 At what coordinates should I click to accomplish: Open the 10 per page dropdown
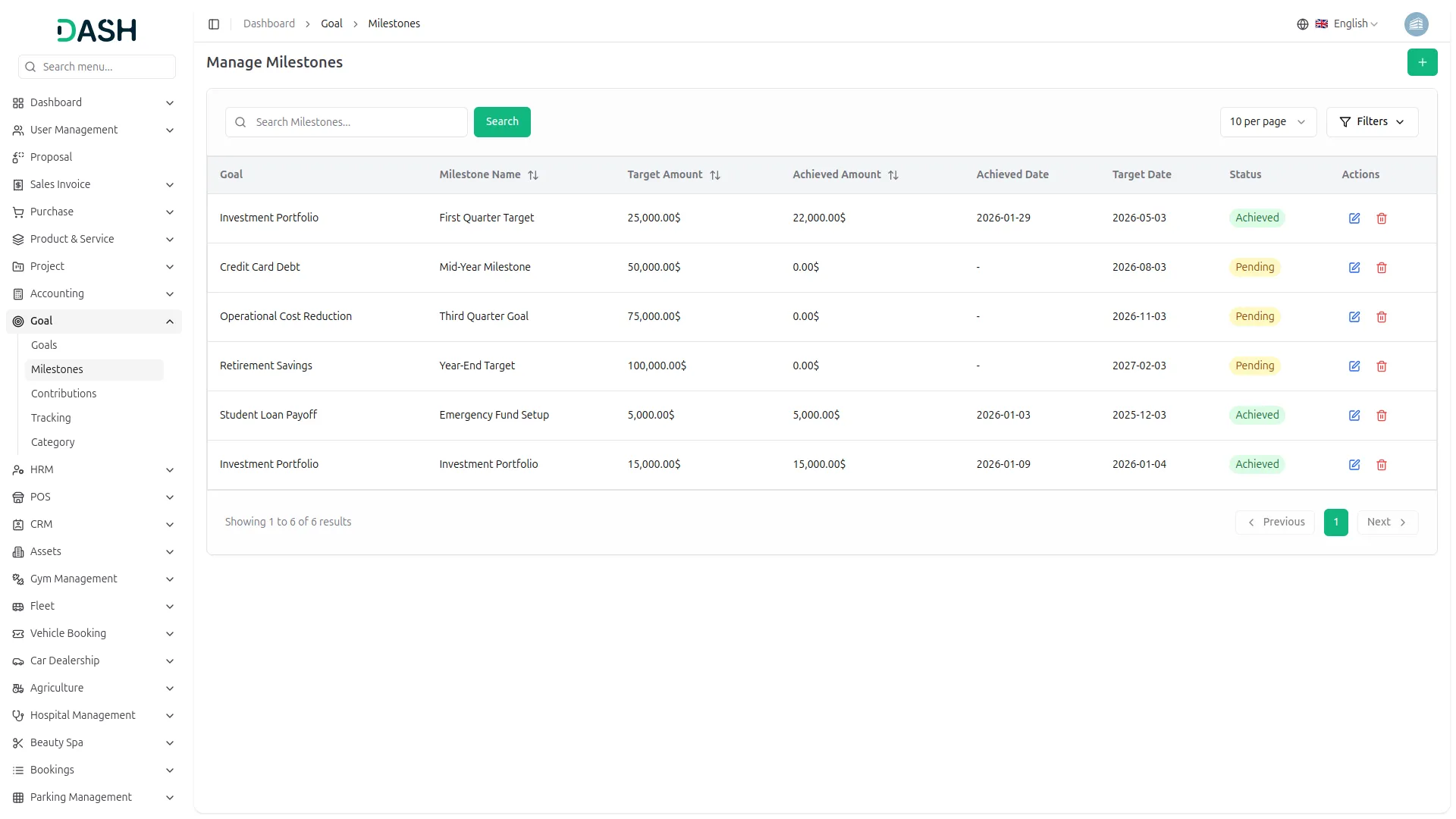[x=1267, y=122]
